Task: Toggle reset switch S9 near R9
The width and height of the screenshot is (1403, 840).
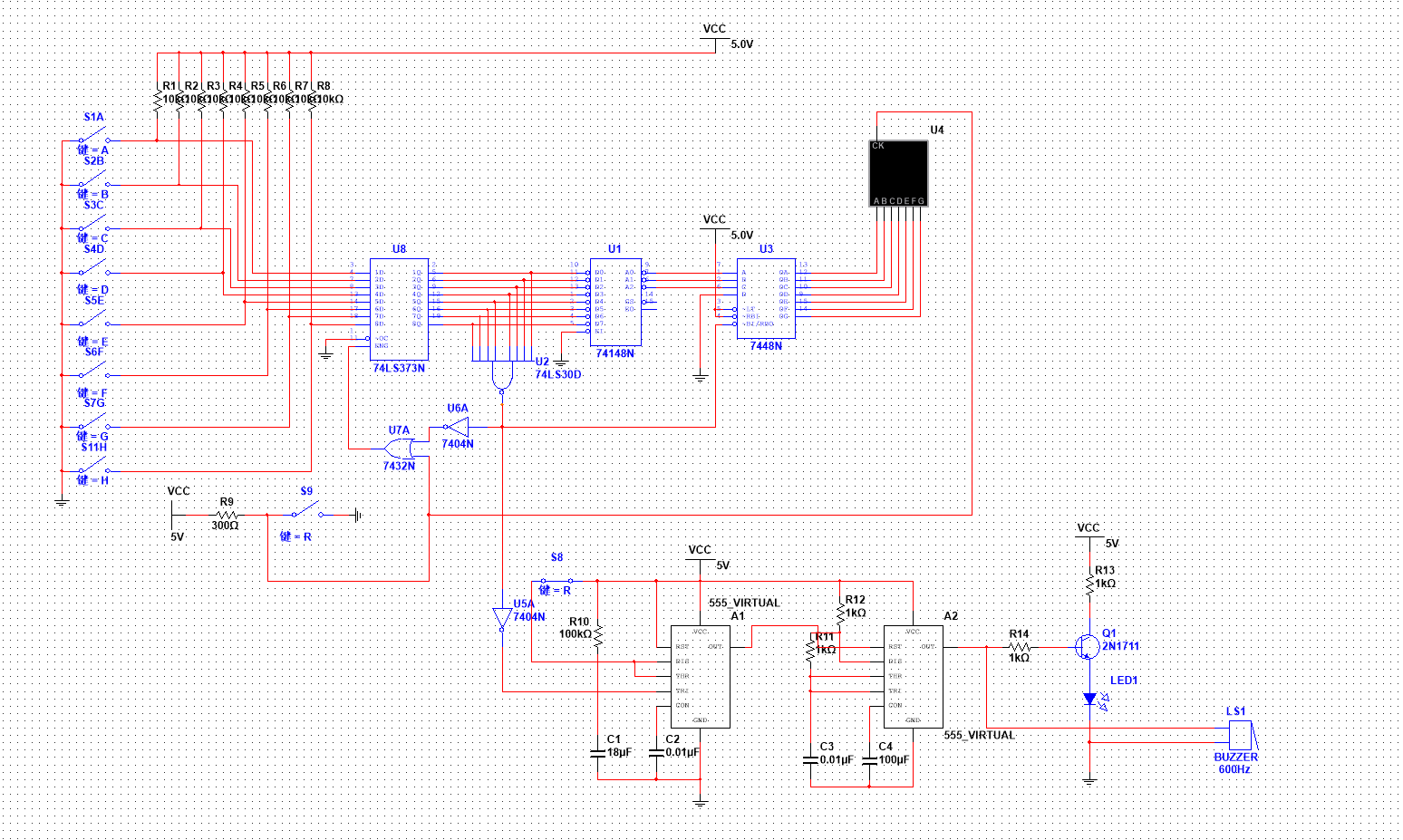Action: pos(306,510)
